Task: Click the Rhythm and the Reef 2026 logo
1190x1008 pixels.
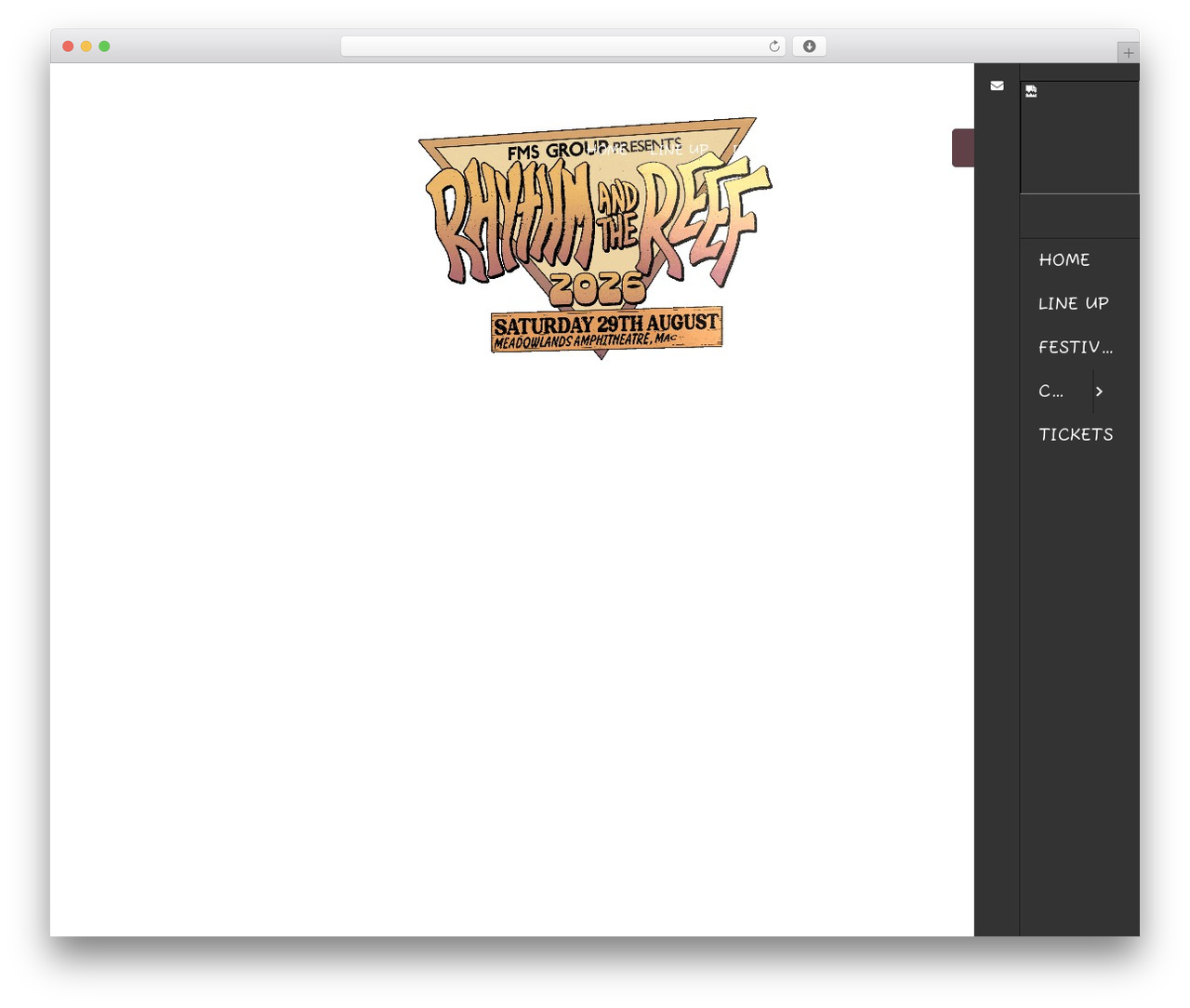Action: 595,238
